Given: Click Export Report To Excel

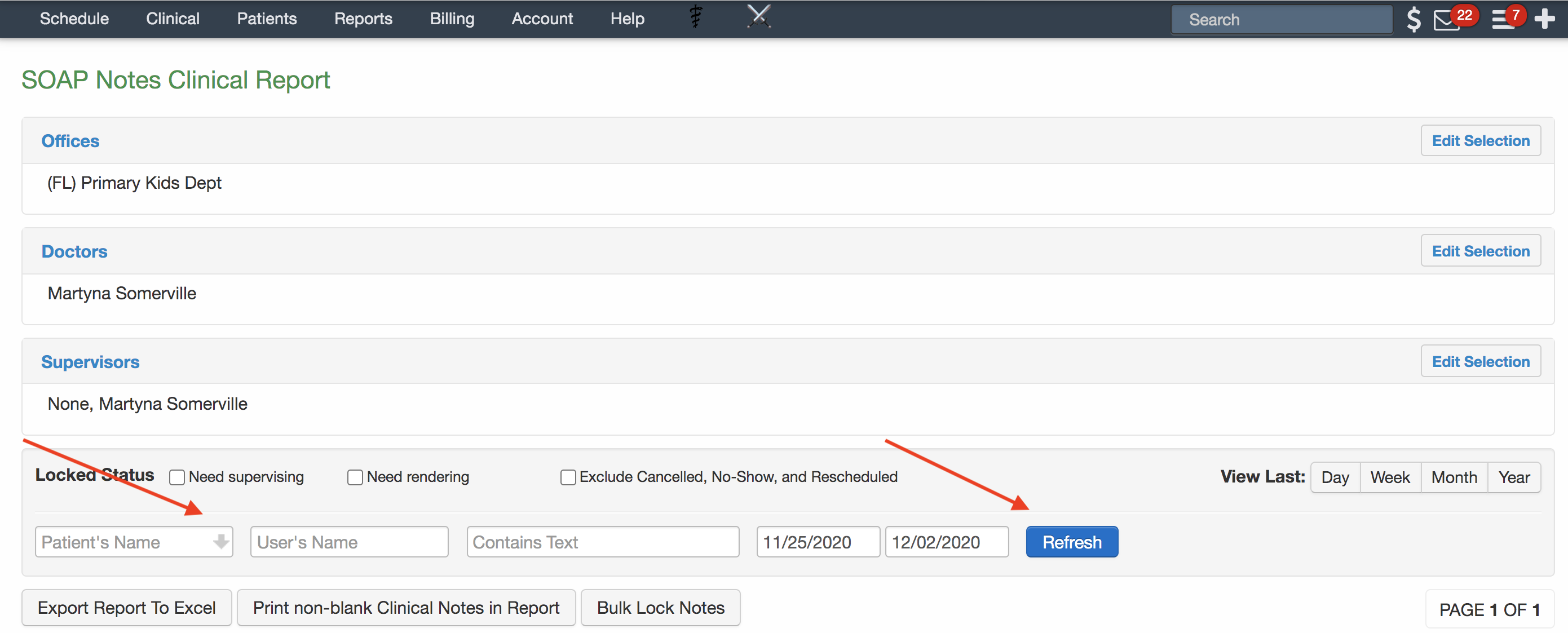Looking at the screenshot, I should pyautogui.click(x=127, y=608).
